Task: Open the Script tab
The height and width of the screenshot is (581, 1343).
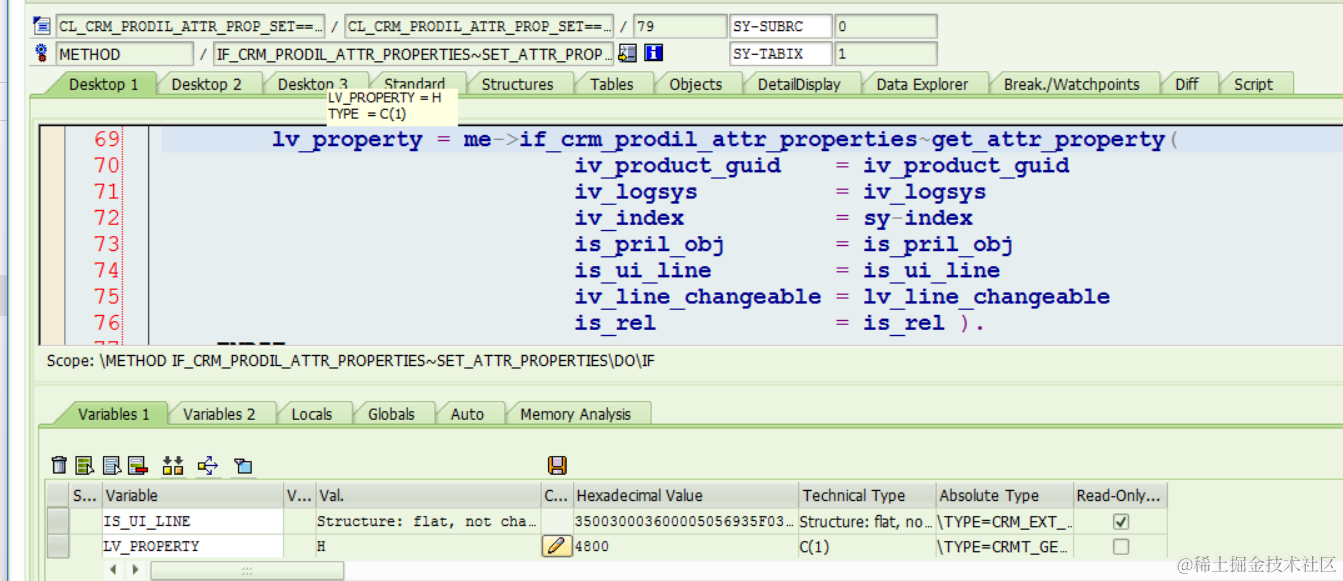Action: pyautogui.click(x=1253, y=84)
